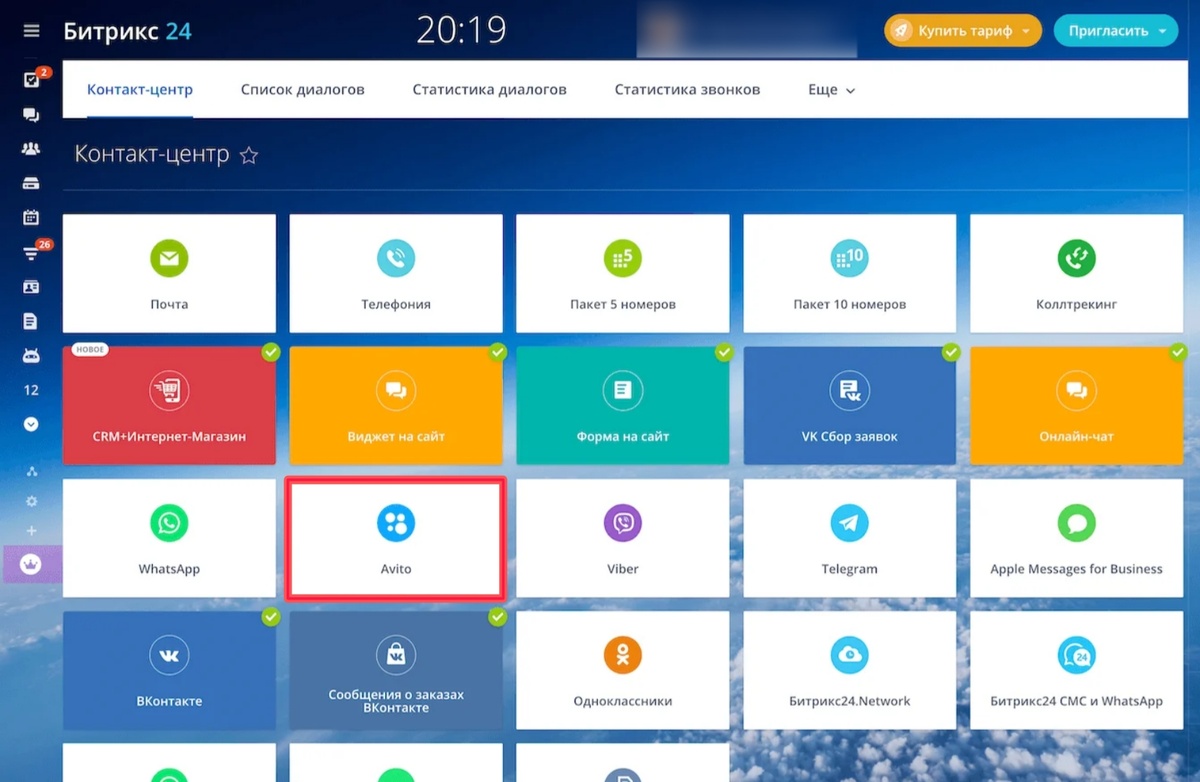The height and width of the screenshot is (782, 1200).
Task: Click the Битрикс 24 logo
Action: (127, 31)
